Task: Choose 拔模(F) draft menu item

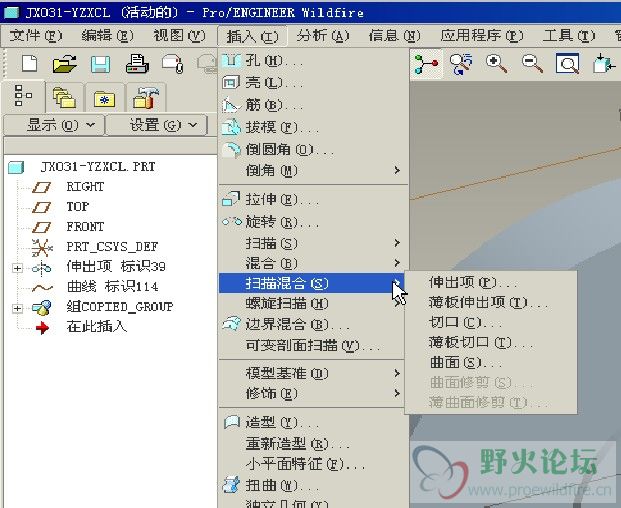Action: pyautogui.click(x=313, y=127)
